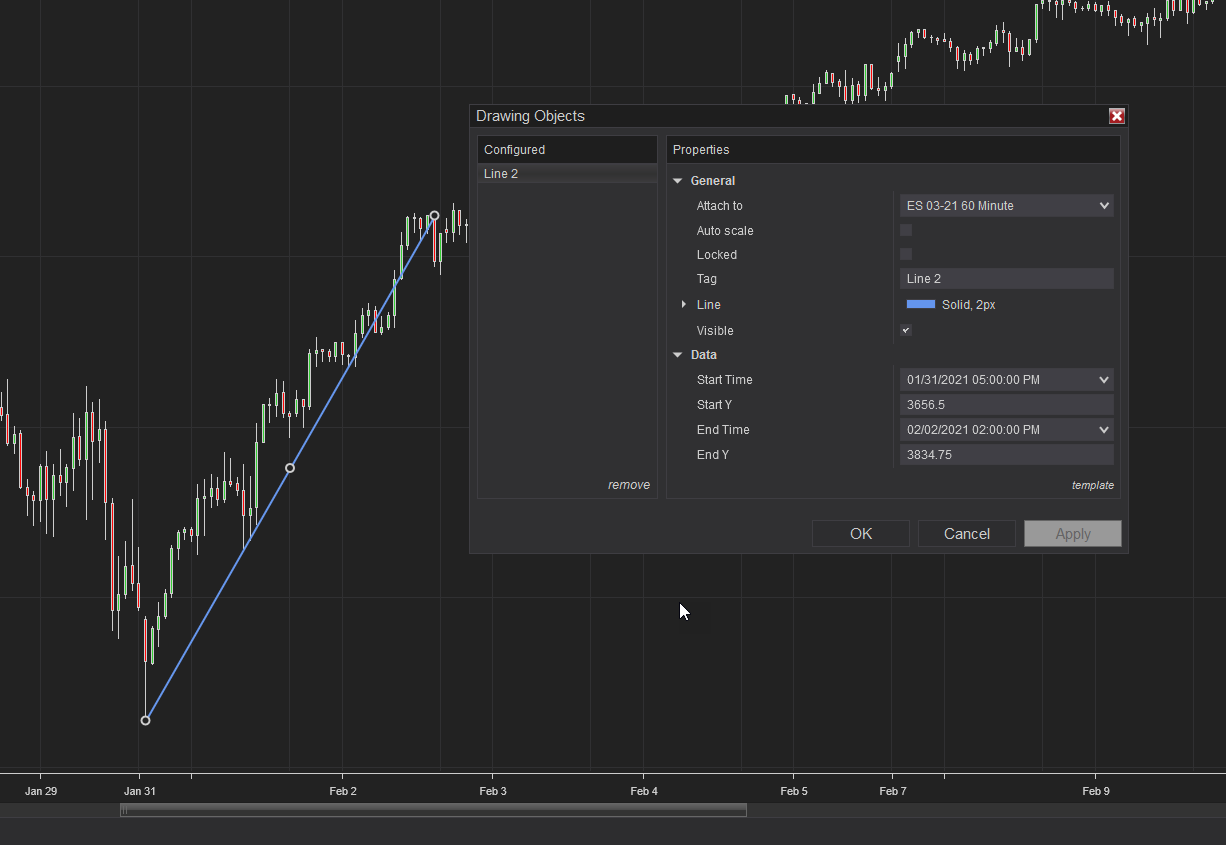Enable the Auto scale checkbox
Viewport: 1226px width, 845px height.
pyautogui.click(x=906, y=230)
